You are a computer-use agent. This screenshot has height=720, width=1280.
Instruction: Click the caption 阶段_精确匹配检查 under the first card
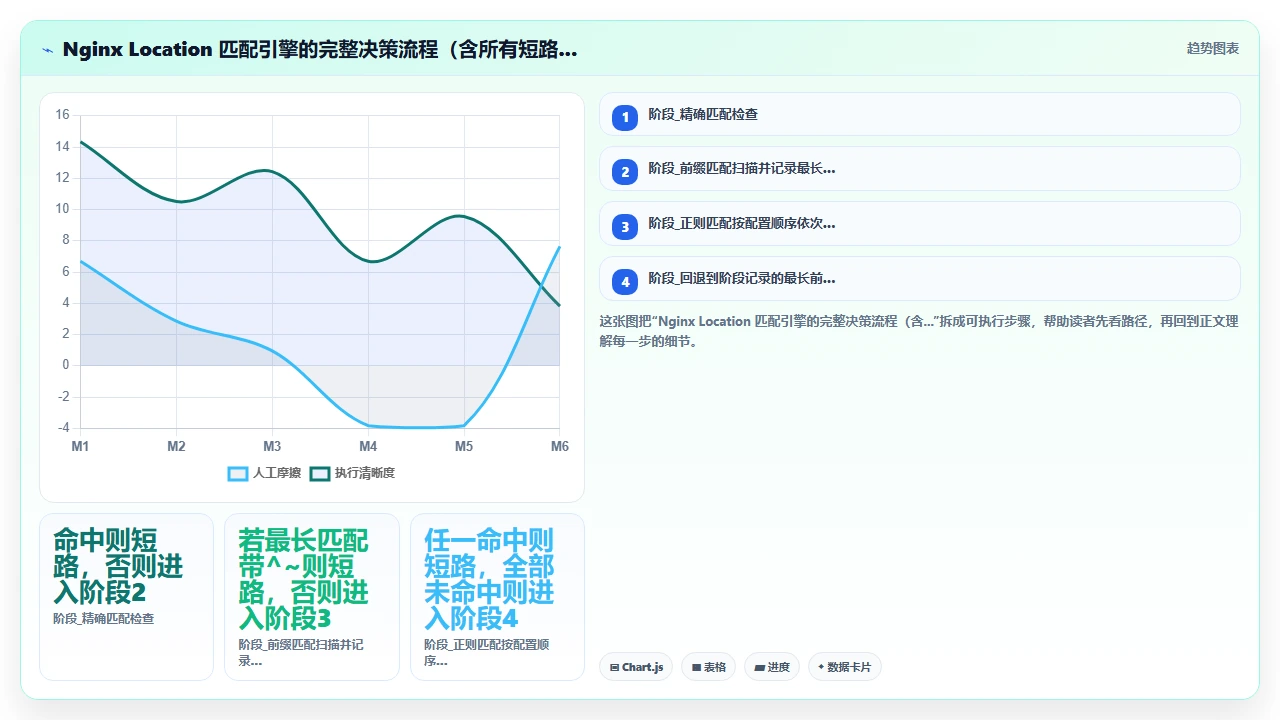pyautogui.click(x=104, y=619)
